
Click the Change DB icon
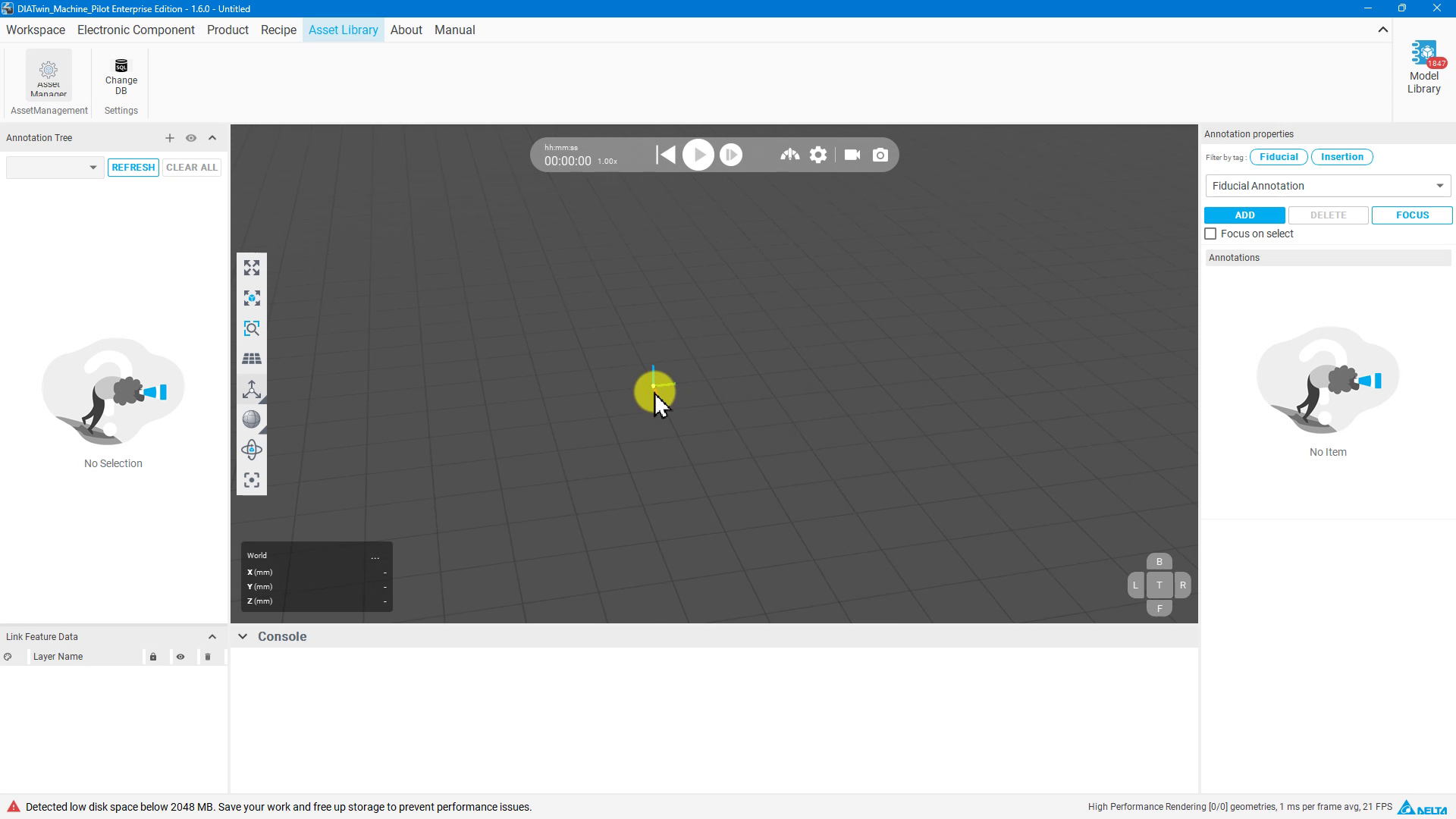click(x=121, y=77)
